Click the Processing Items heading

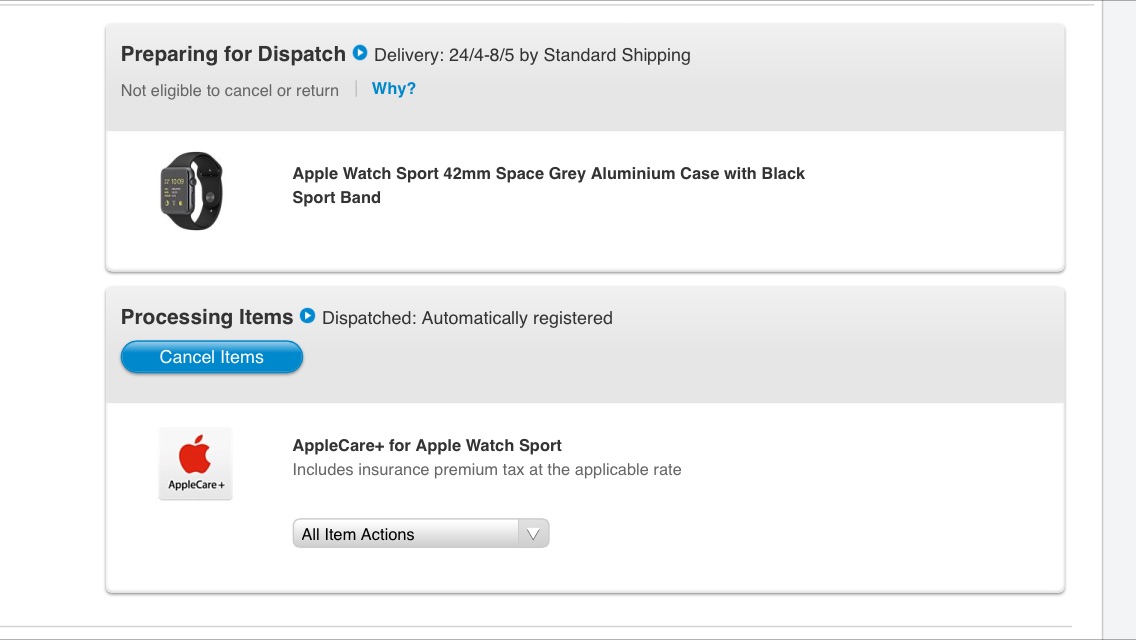click(207, 317)
